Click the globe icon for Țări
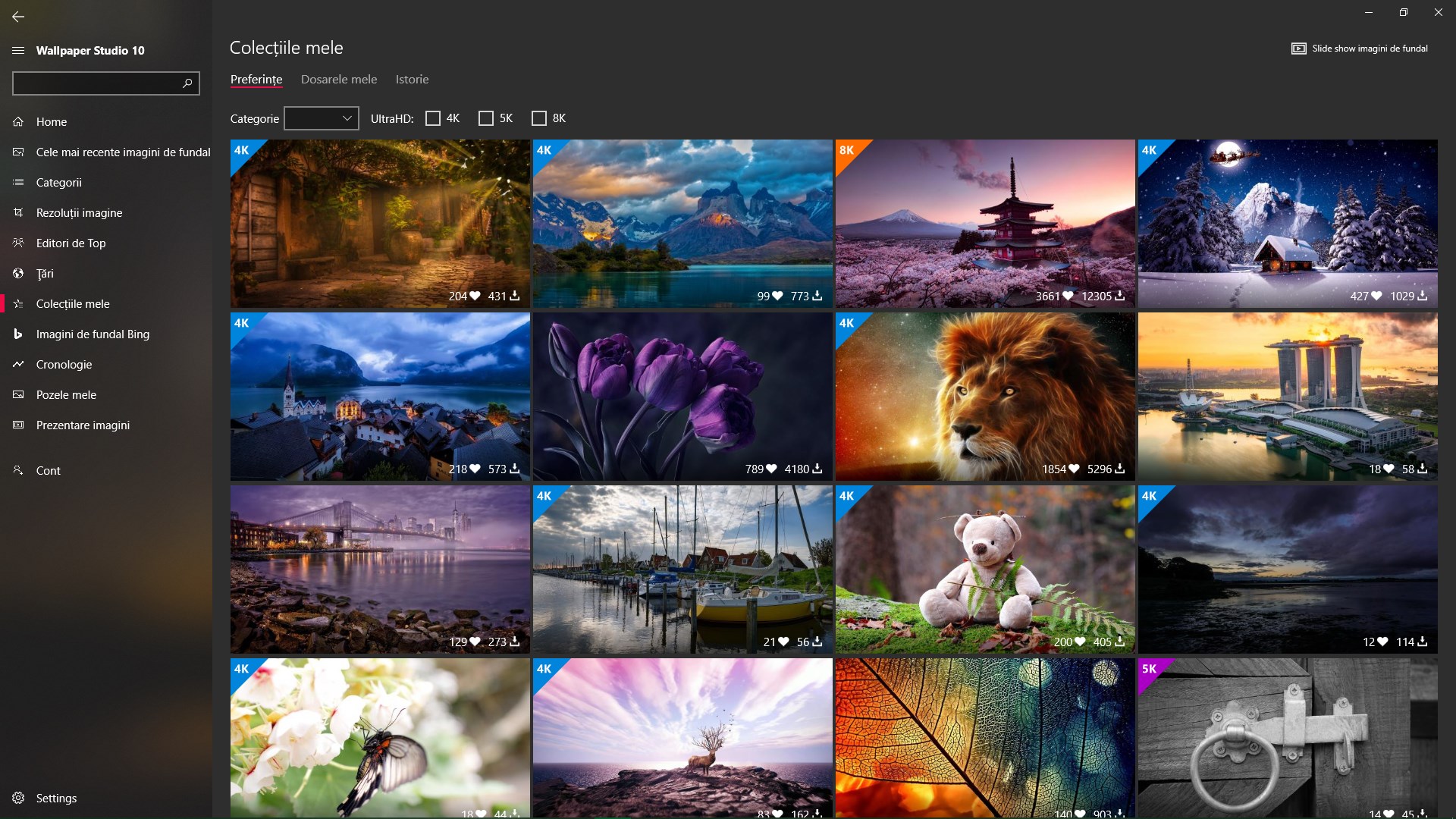The image size is (1456, 819). [18, 273]
